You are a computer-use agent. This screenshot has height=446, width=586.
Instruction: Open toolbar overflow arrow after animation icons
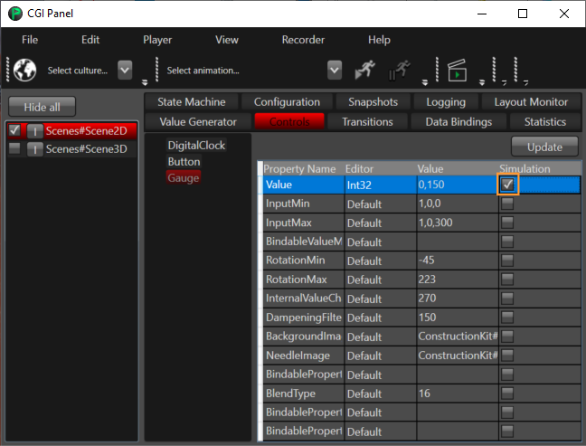[x=425, y=83]
